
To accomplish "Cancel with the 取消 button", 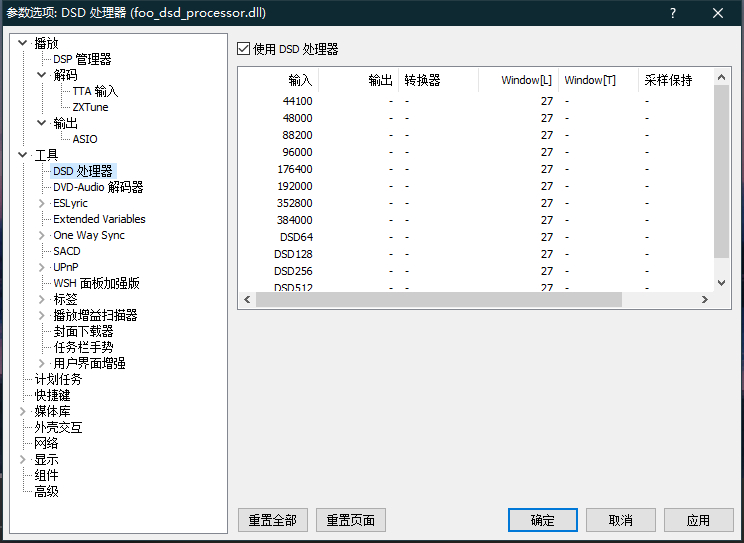I will point(621,520).
